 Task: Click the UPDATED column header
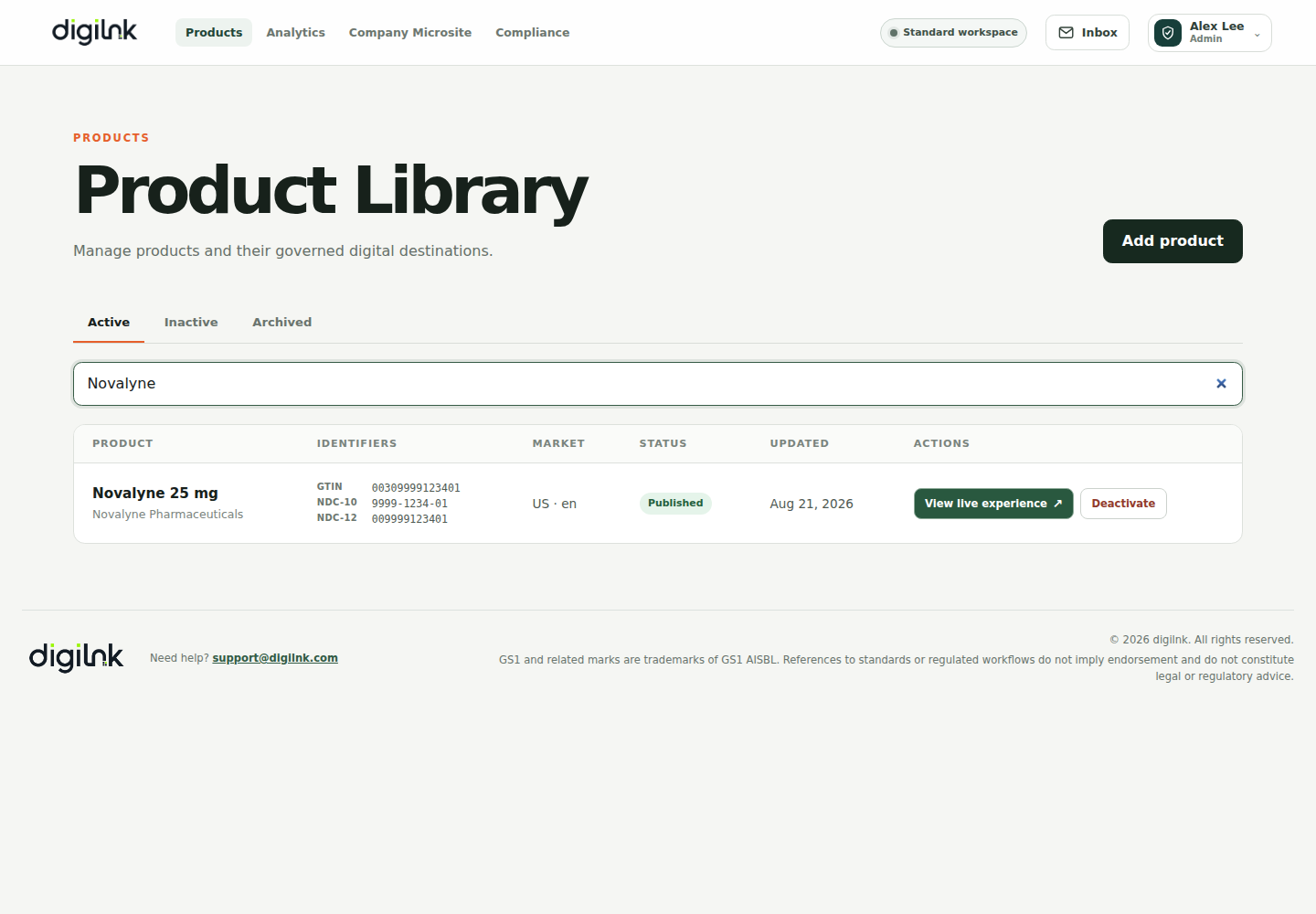tap(800, 444)
